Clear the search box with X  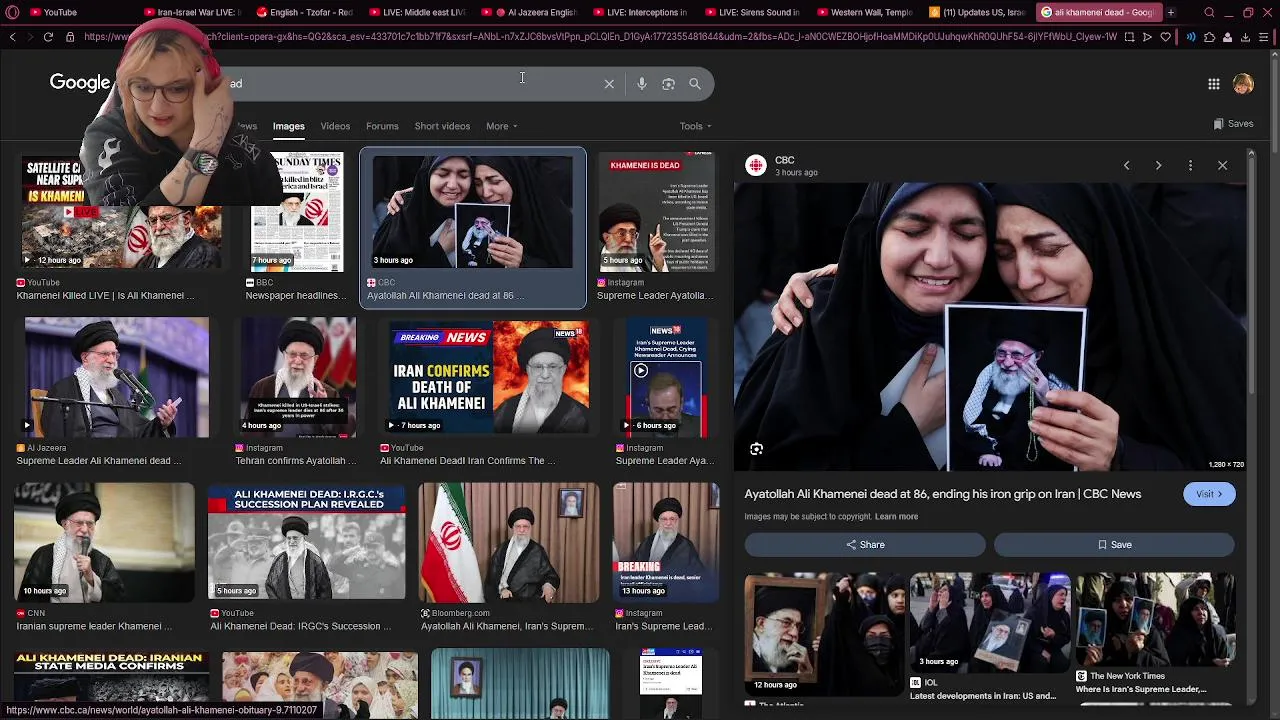pos(609,84)
